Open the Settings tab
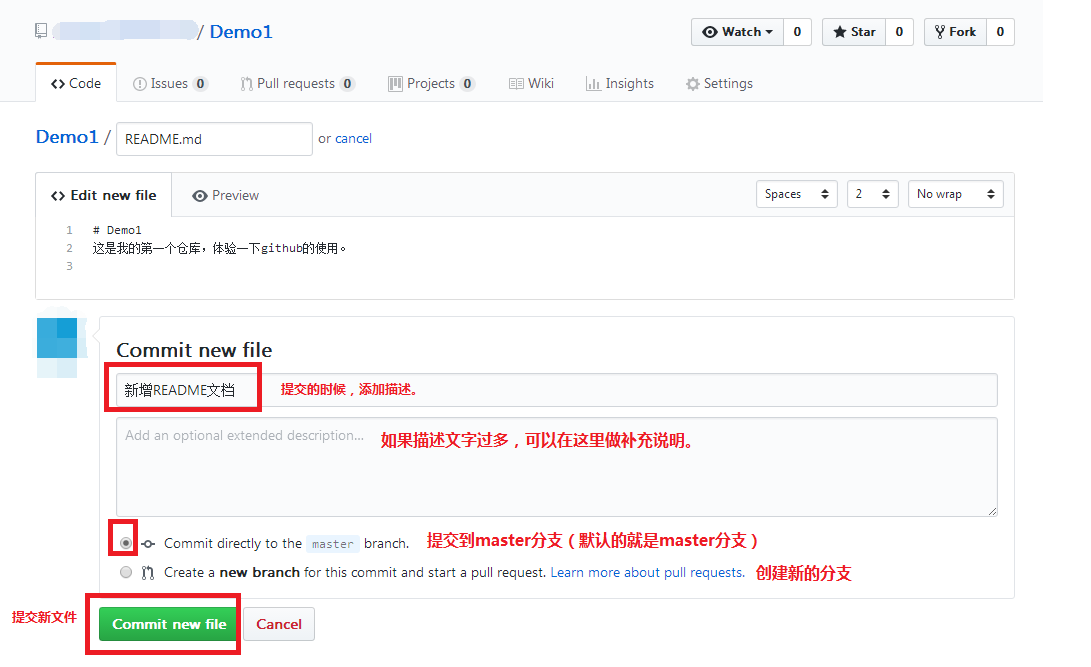Viewport: 1091px width, 667px height. (x=719, y=83)
